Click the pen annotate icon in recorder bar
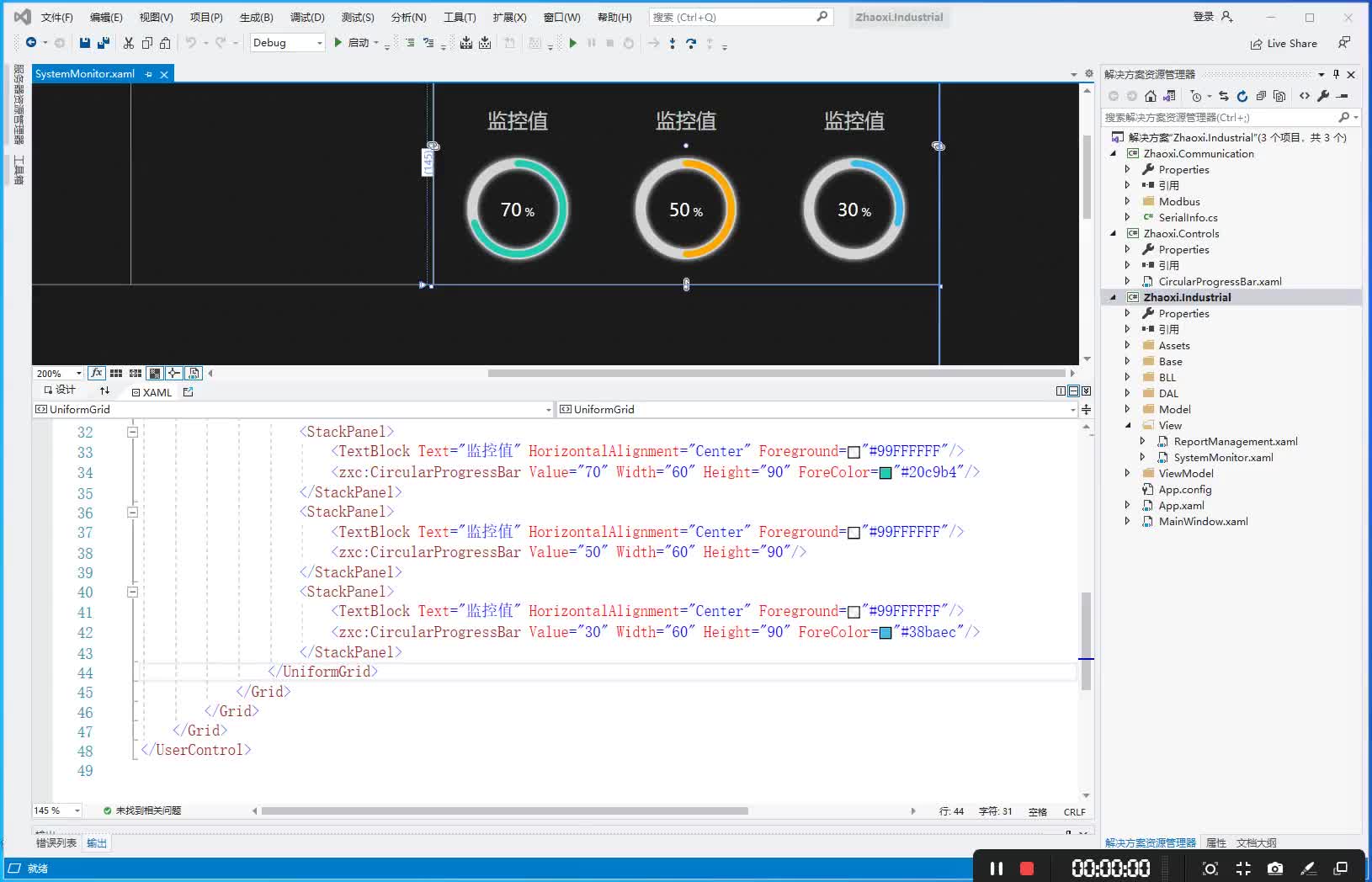This screenshot has height=882, width=1372. tap(1308, 868)
